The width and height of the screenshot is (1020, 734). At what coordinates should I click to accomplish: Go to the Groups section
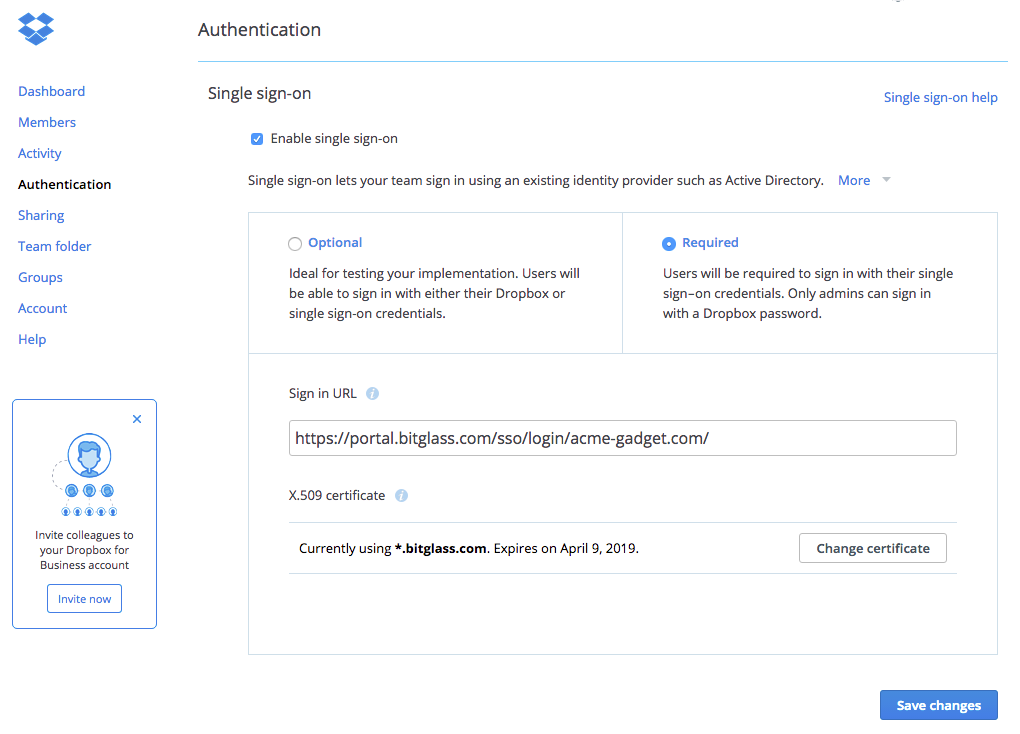coord(39,277)
